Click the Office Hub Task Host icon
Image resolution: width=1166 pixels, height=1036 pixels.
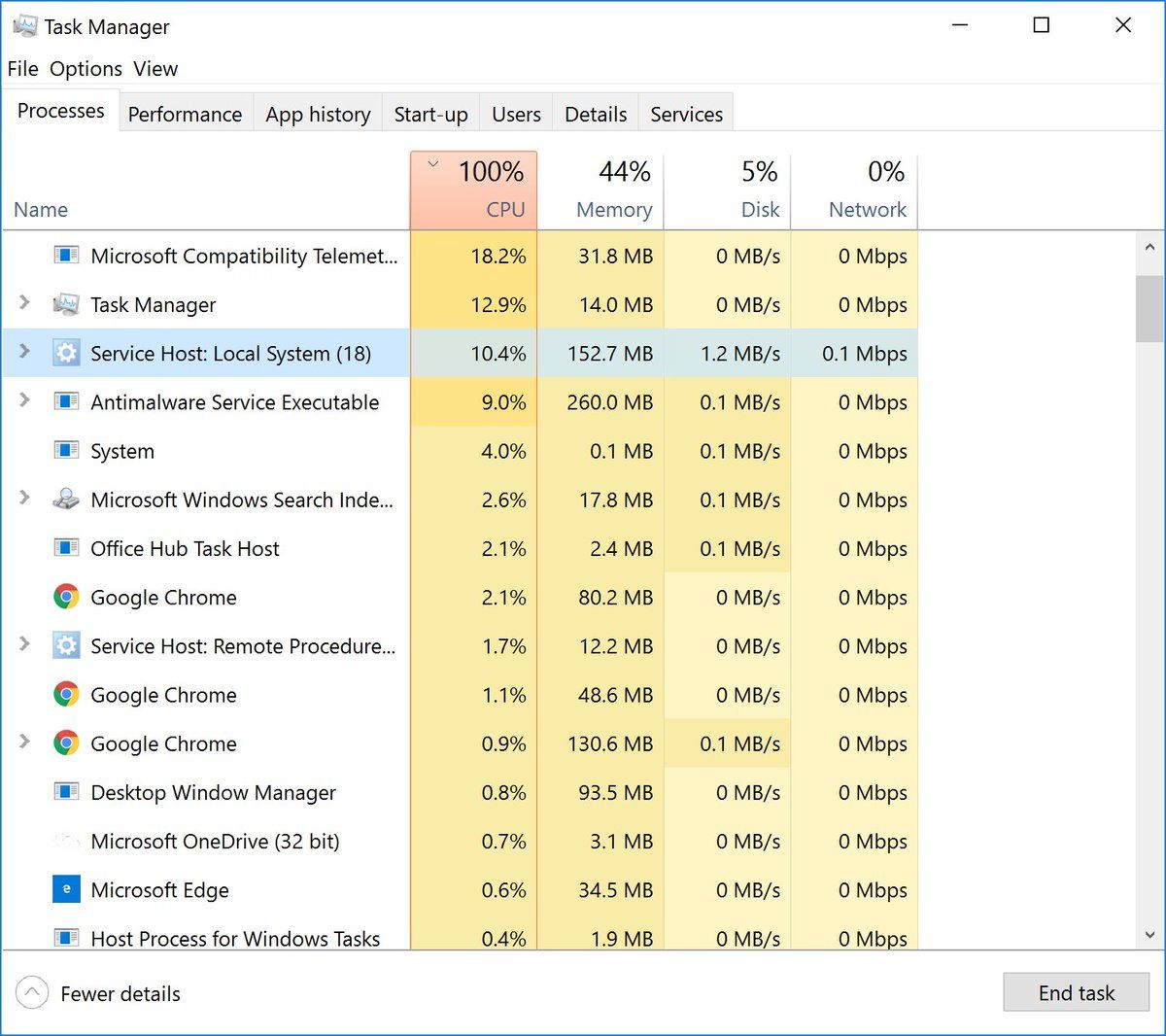click(x=66, y=548)
